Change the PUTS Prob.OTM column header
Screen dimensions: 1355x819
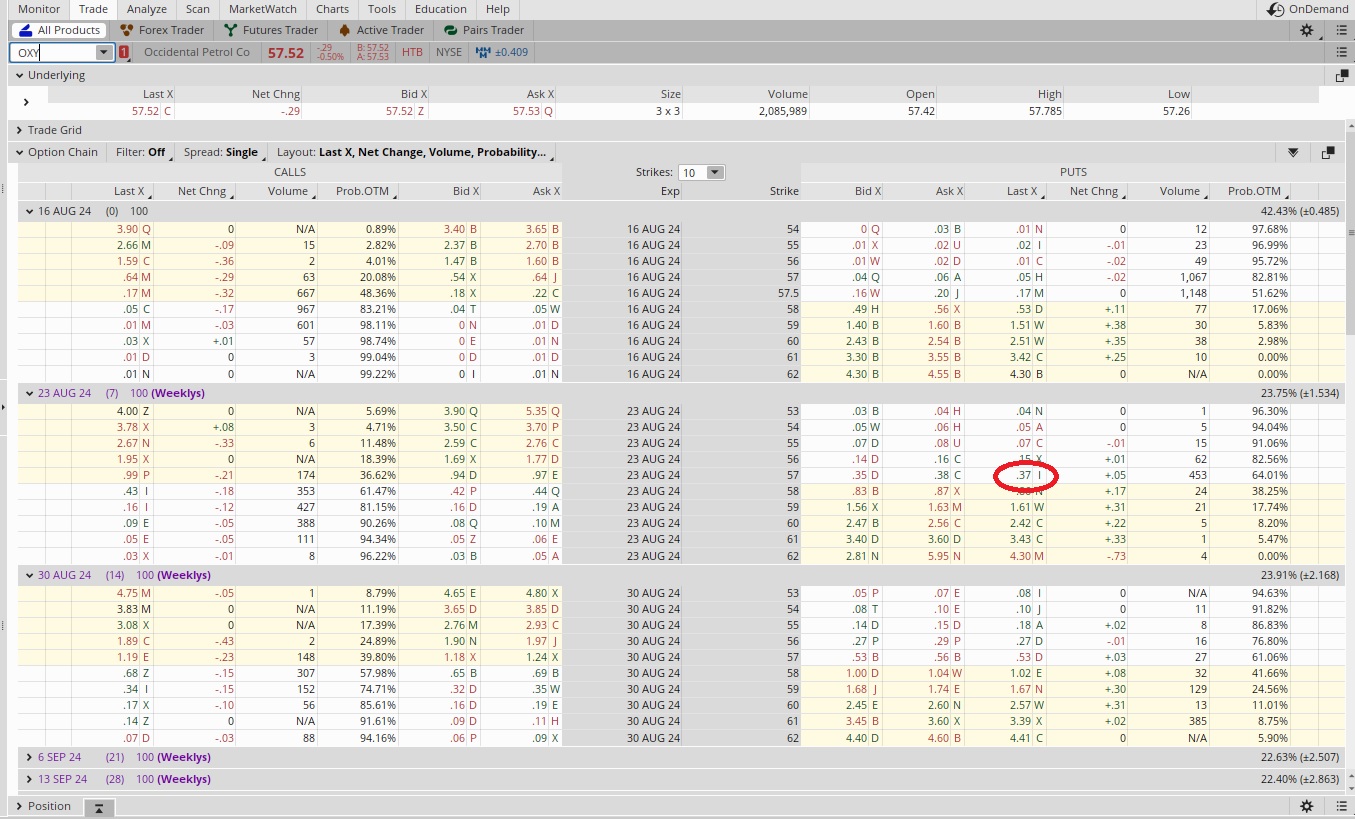tap(1250, 191)
